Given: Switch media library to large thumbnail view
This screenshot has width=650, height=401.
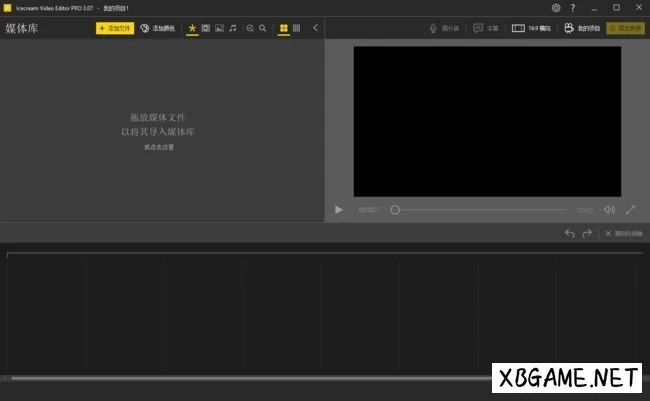Looking at the screenshot, I should [x=284, y=28].
